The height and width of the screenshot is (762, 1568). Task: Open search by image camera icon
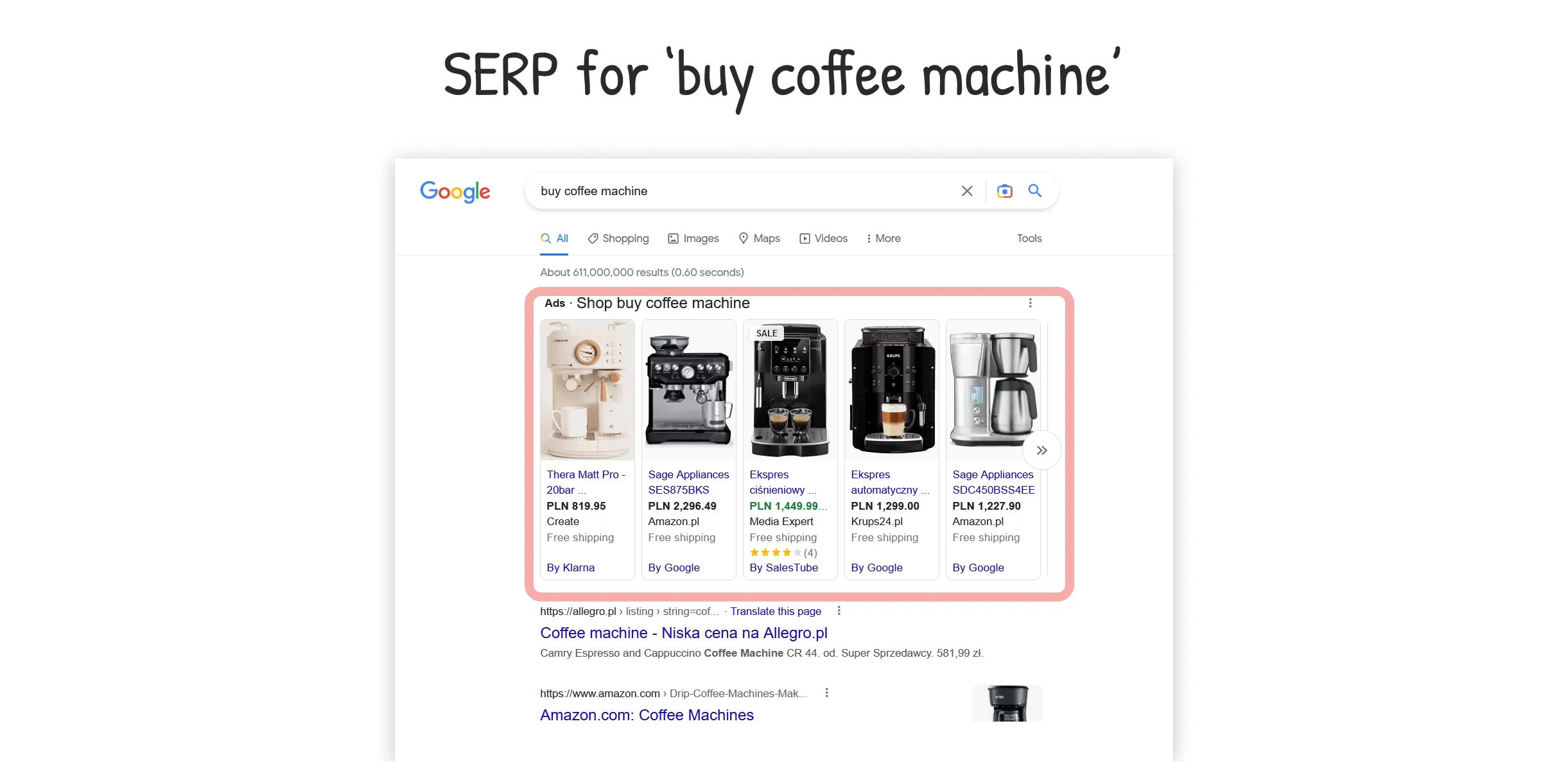pyautogui.click(x=1004, y=191)
